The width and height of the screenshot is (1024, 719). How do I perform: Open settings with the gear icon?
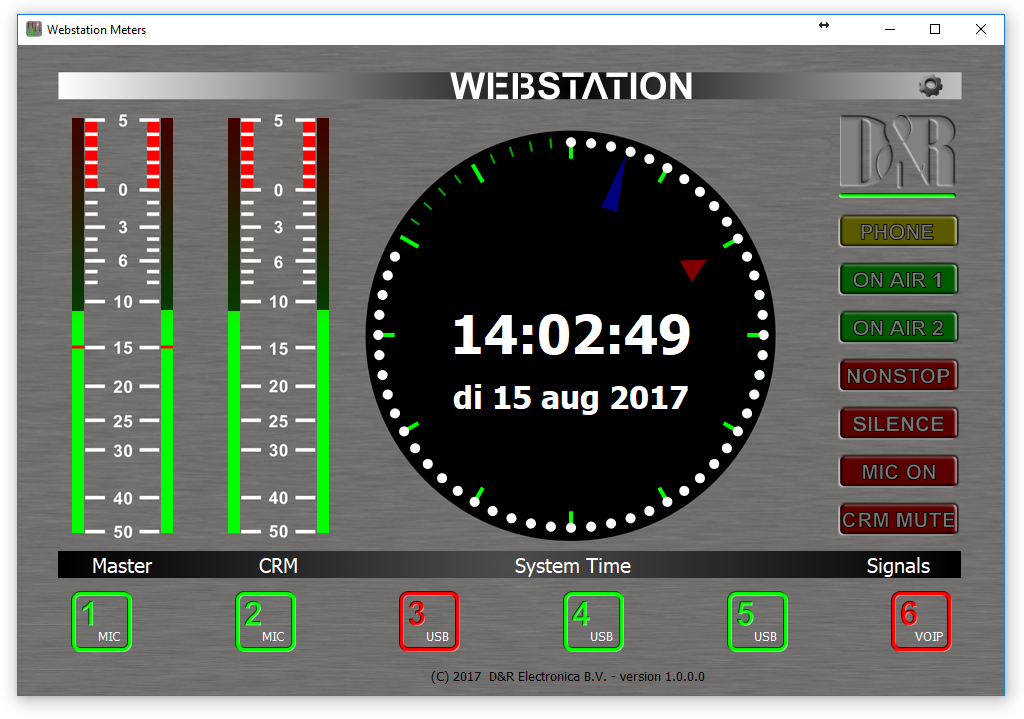pyautogui.click(x=931, y=86)
